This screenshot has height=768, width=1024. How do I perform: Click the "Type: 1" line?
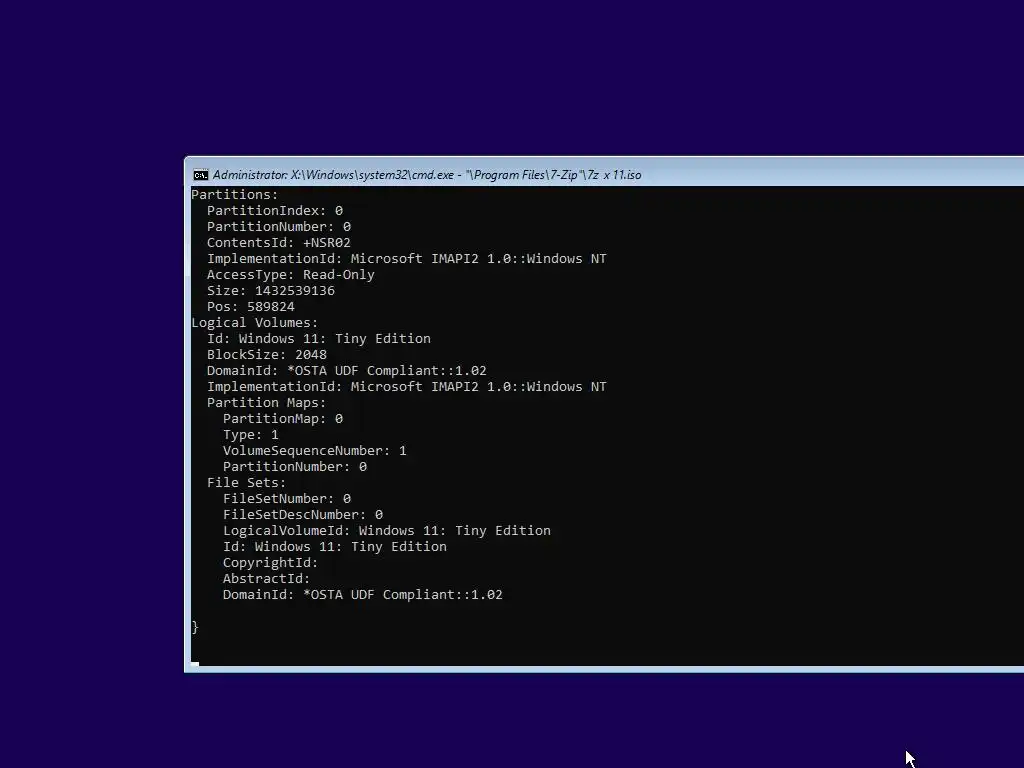coord(251,434)
